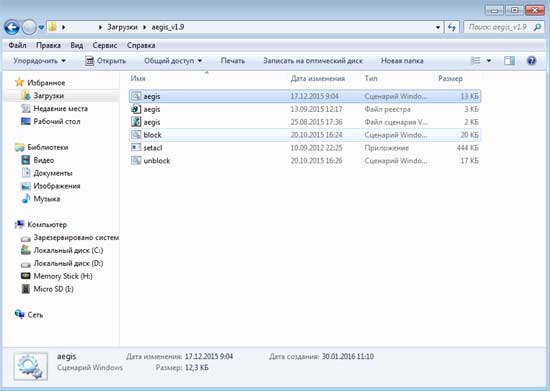Click the date 13.09.2015 12:17

316,109
